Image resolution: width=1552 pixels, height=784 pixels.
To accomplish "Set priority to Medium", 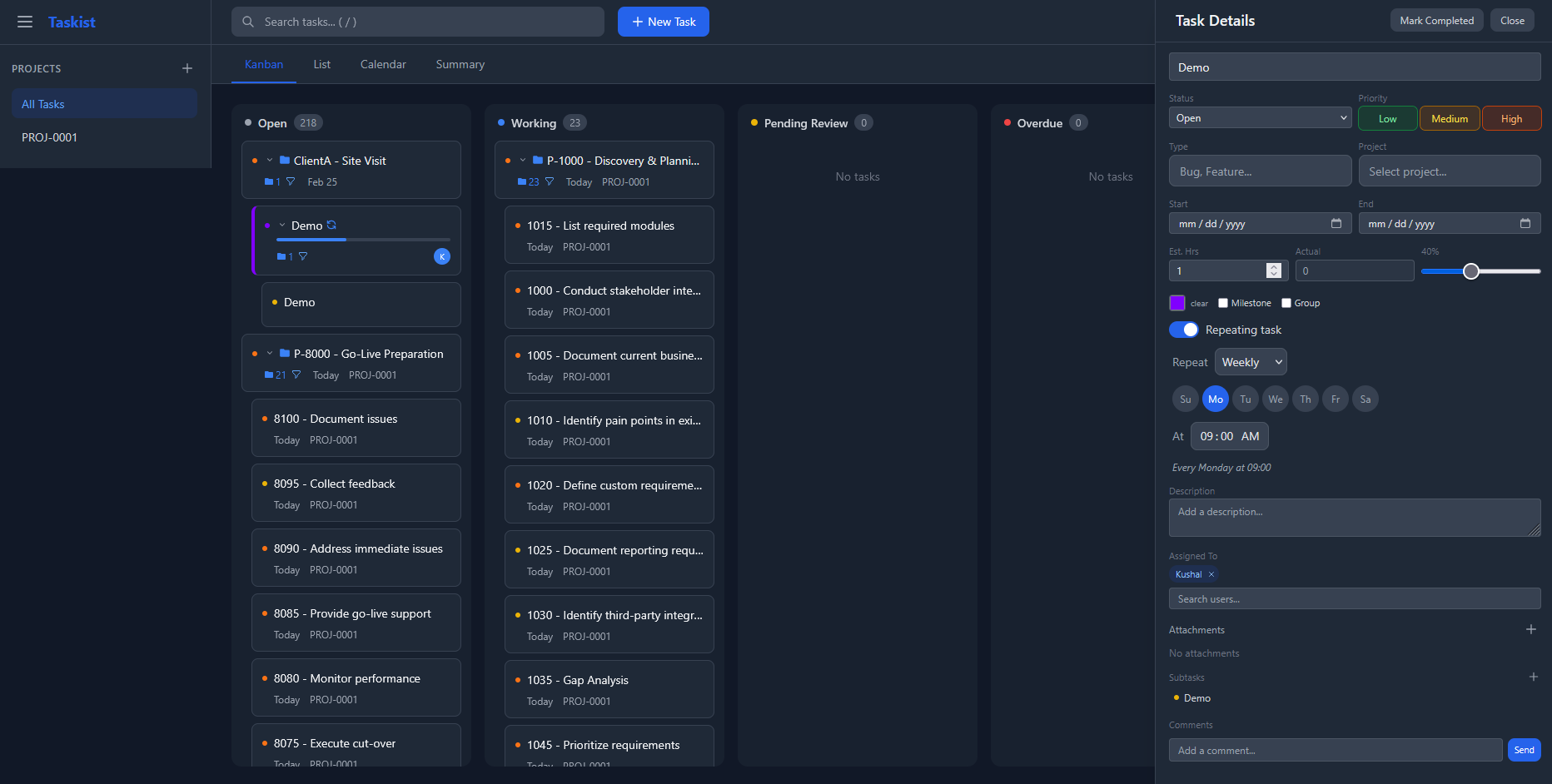I will click(1450, 119).
